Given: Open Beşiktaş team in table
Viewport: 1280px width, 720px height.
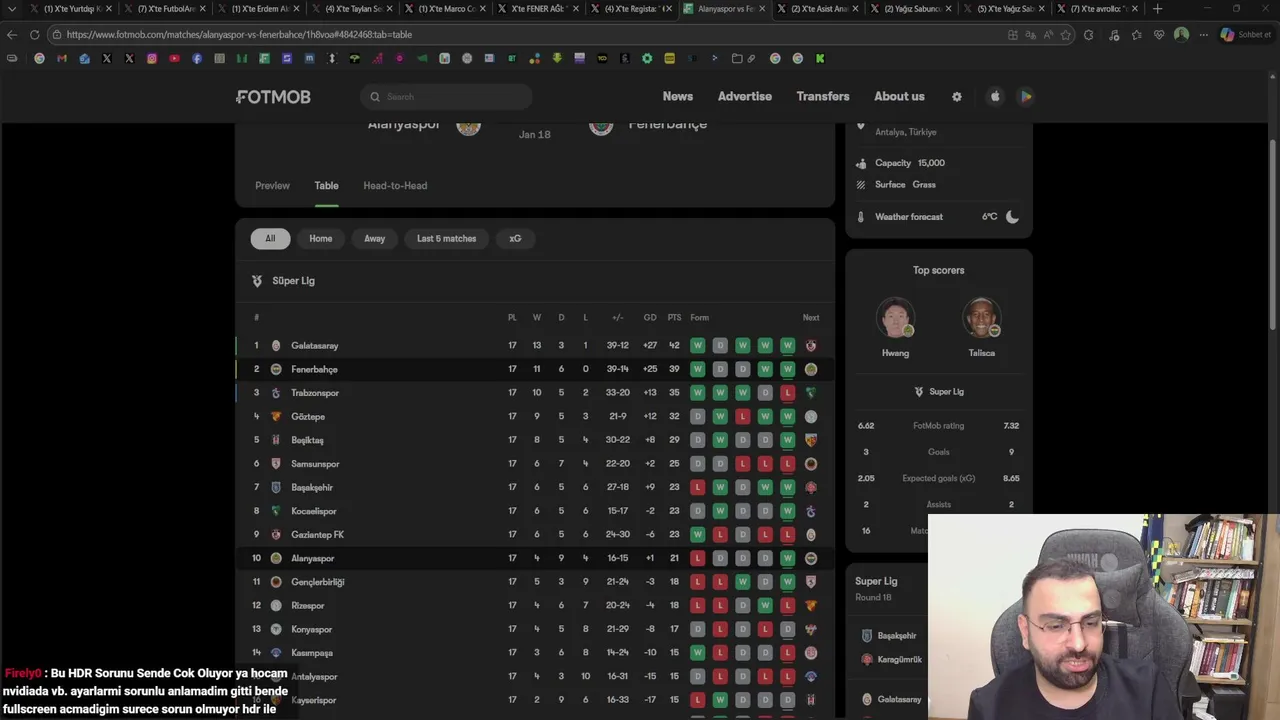Looking at the screenshot, I should point(307,440).
